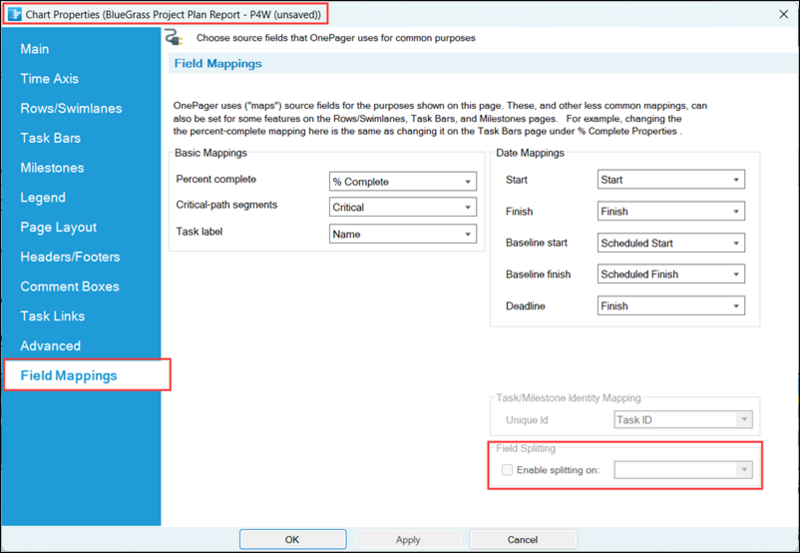Click the Cancel button
800x553 pixels.
coord(523,539)
